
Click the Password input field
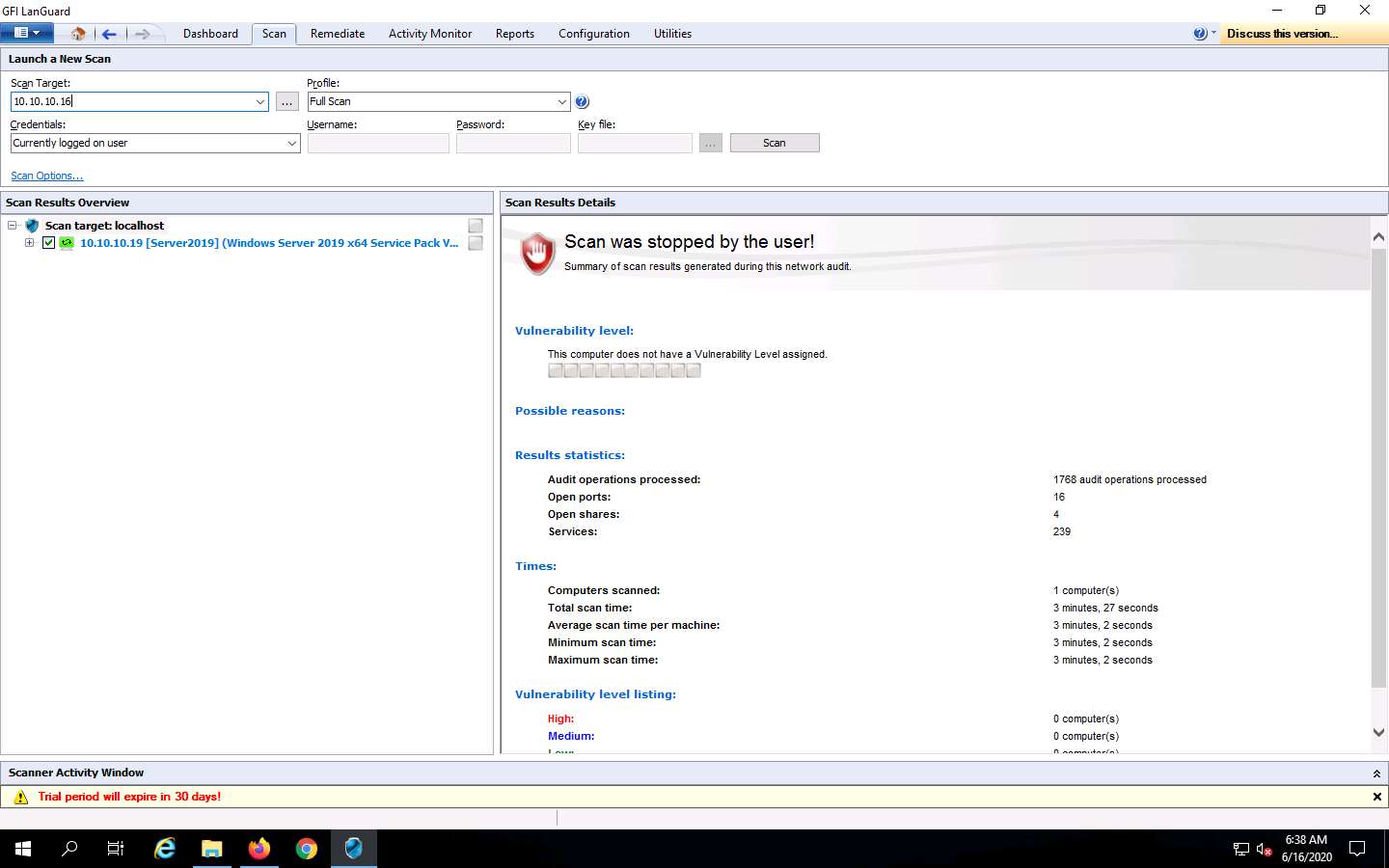point(513,143)
